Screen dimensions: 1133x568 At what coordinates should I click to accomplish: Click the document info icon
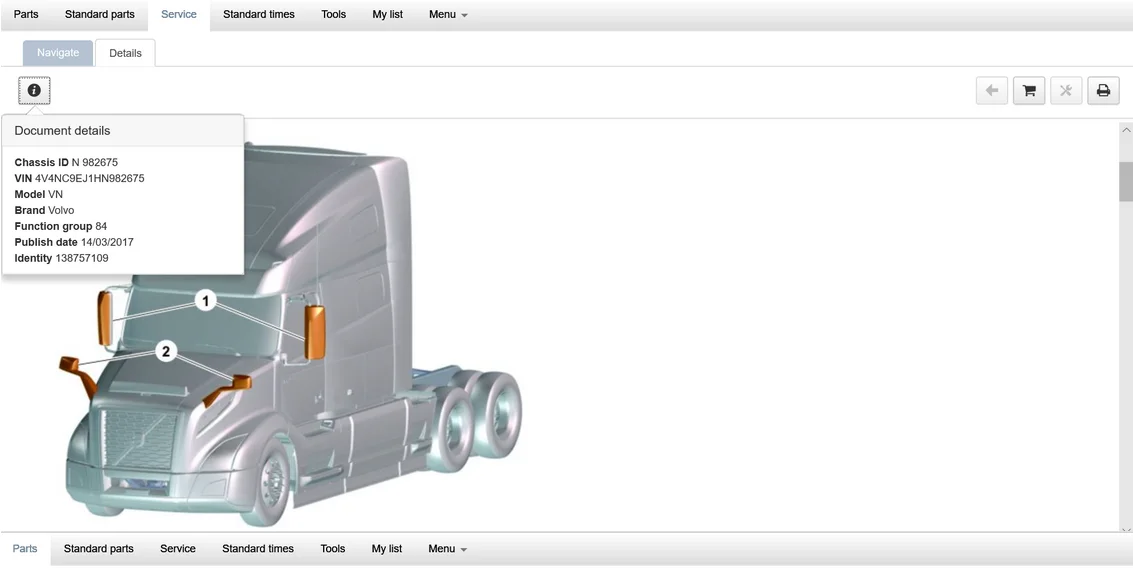[34, 91]
